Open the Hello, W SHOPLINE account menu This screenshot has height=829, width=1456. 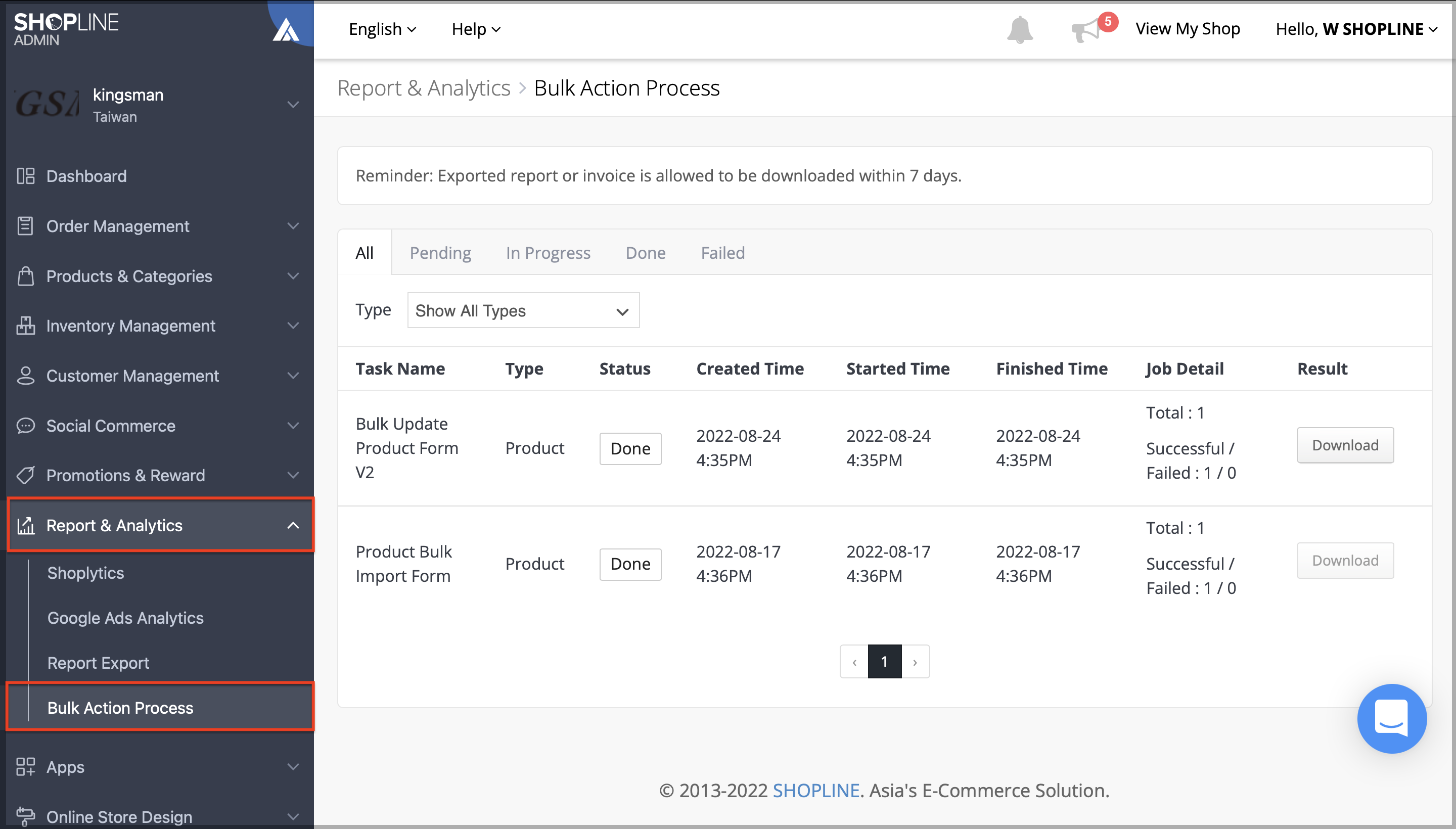[1356, 29]
